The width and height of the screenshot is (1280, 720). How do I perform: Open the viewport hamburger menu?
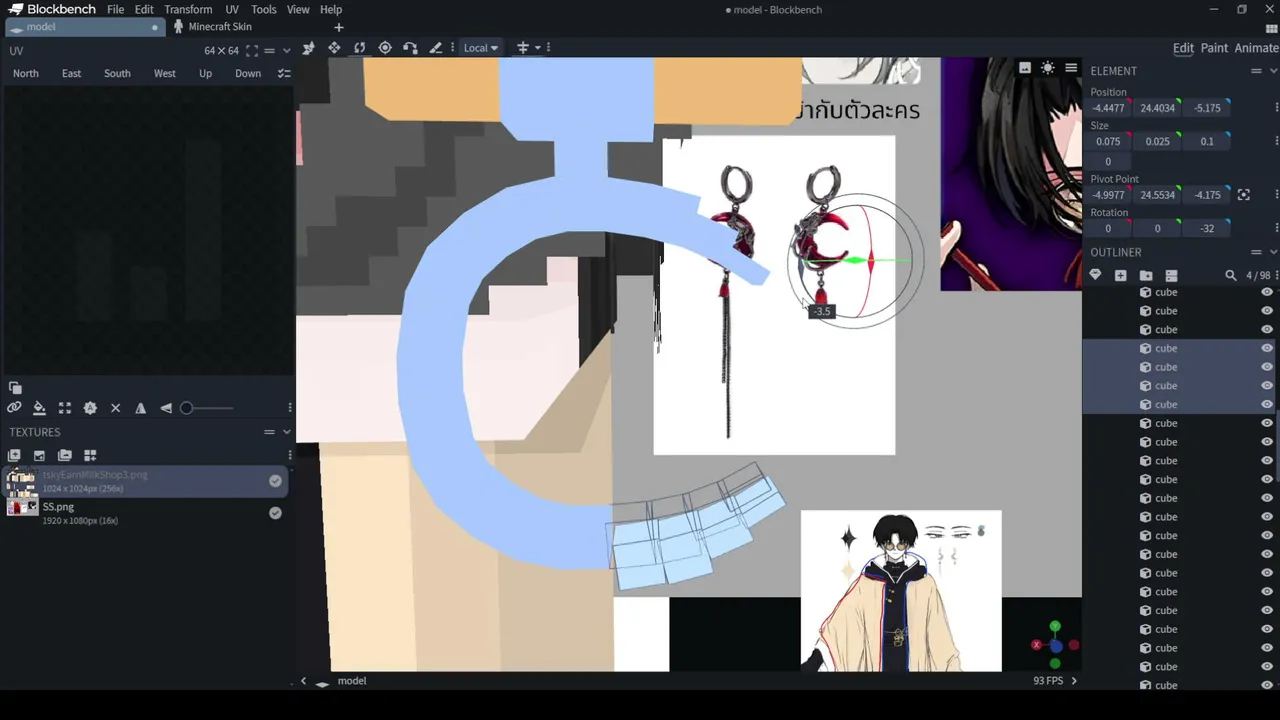click(x=1071, y=68)
